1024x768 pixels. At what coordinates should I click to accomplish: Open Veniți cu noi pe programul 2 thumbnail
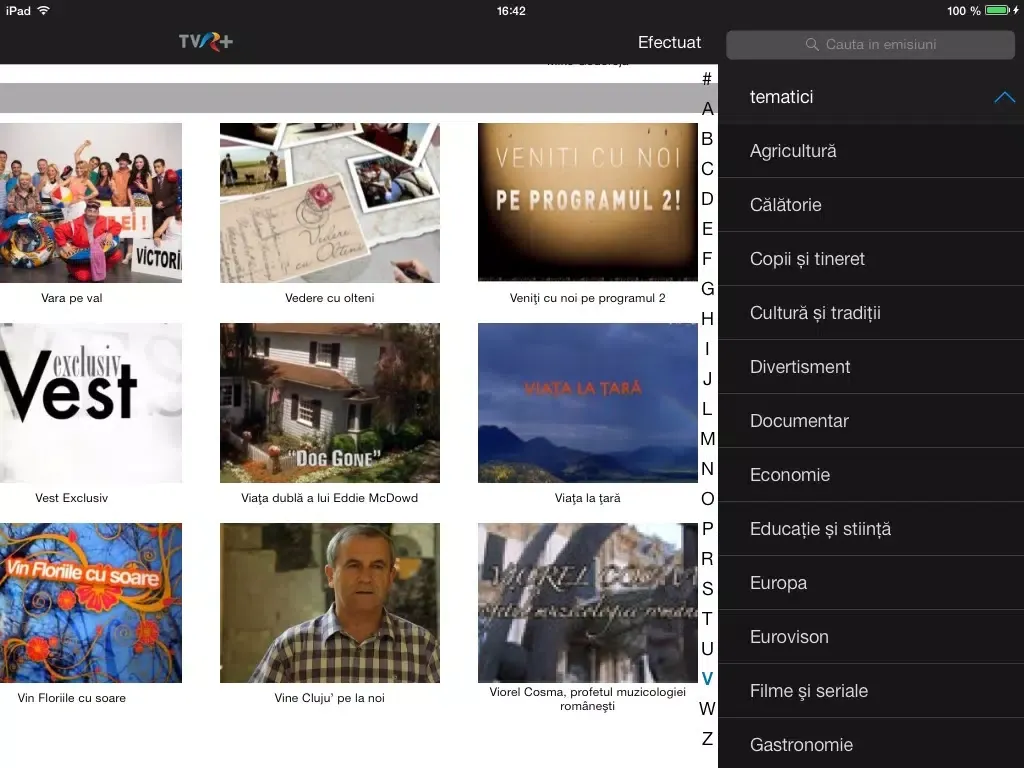(x=588, y=203)
